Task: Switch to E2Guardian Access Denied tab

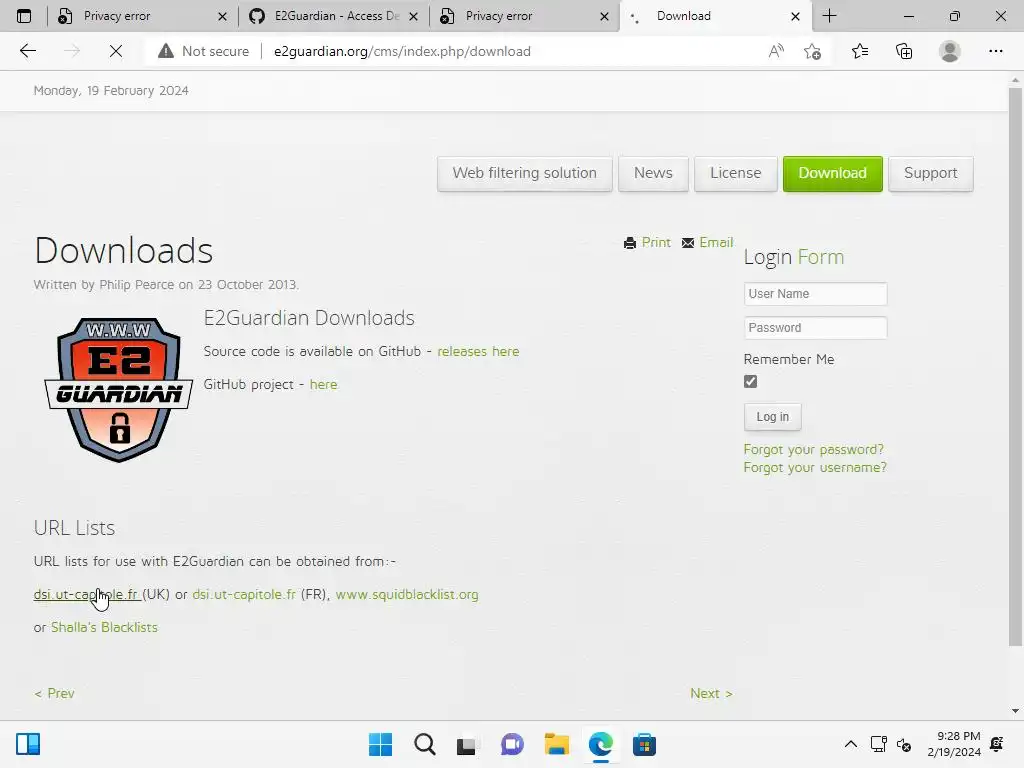Action: (333, 16)
